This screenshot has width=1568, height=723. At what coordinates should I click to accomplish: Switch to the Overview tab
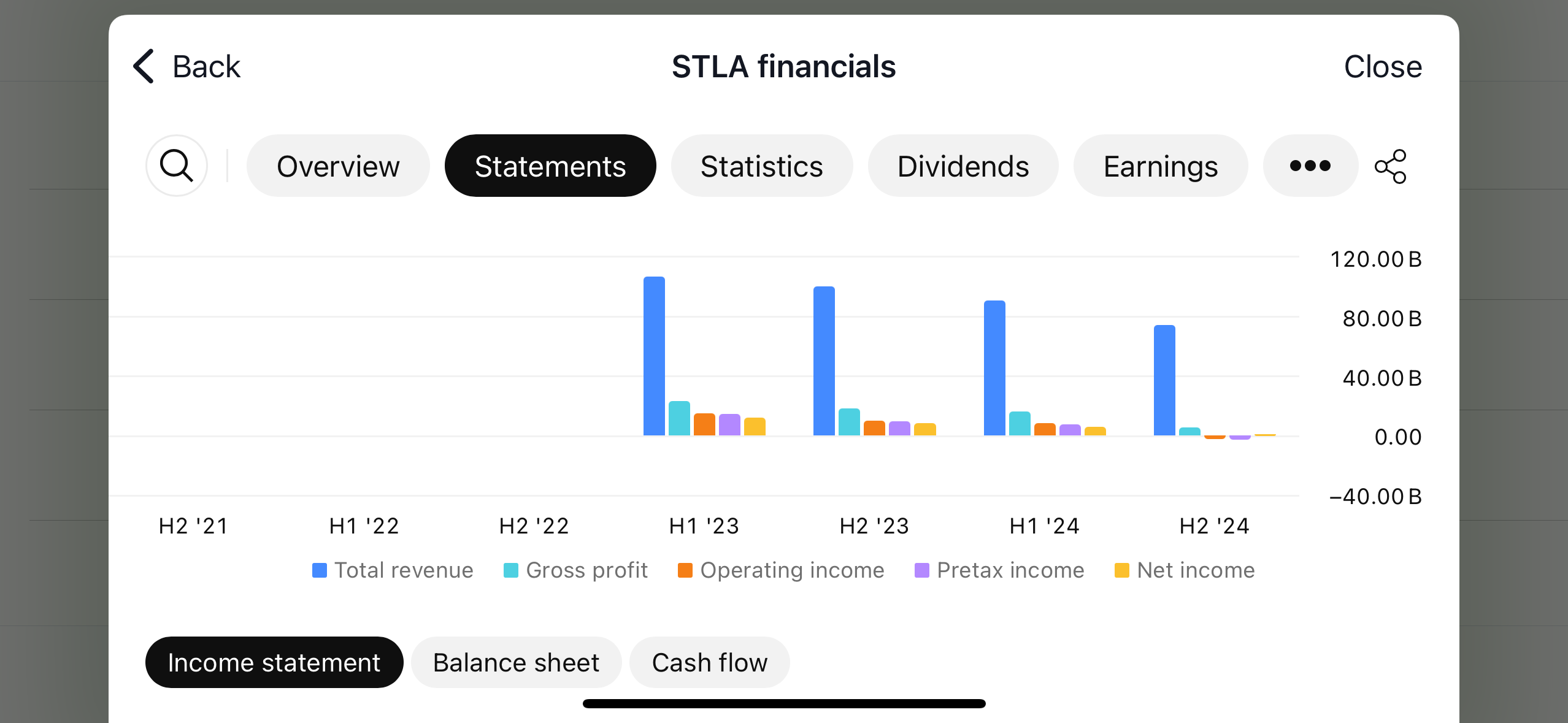click(x=338, y=166)
